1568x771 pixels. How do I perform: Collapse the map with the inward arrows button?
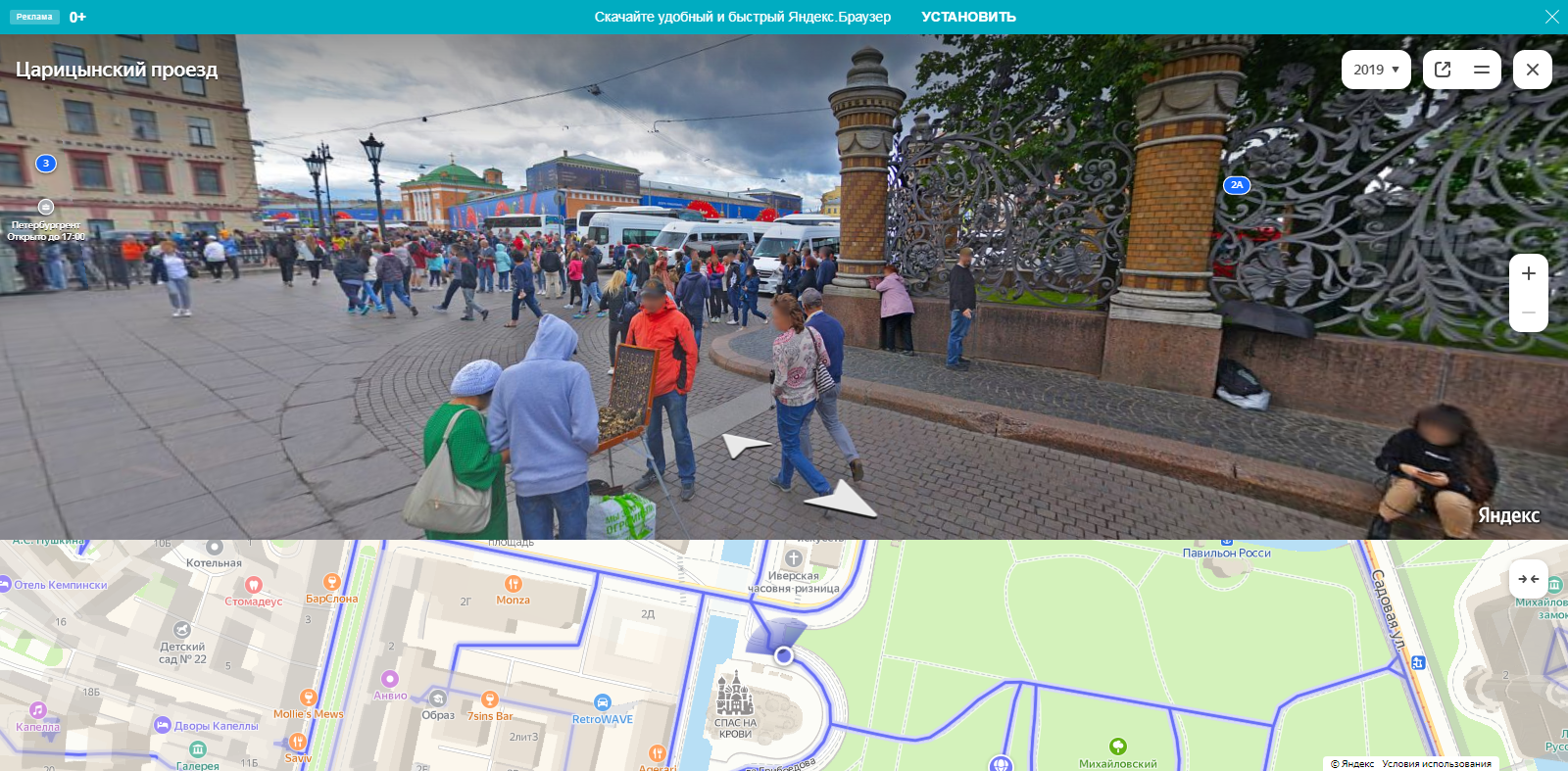pos(1528,579)
